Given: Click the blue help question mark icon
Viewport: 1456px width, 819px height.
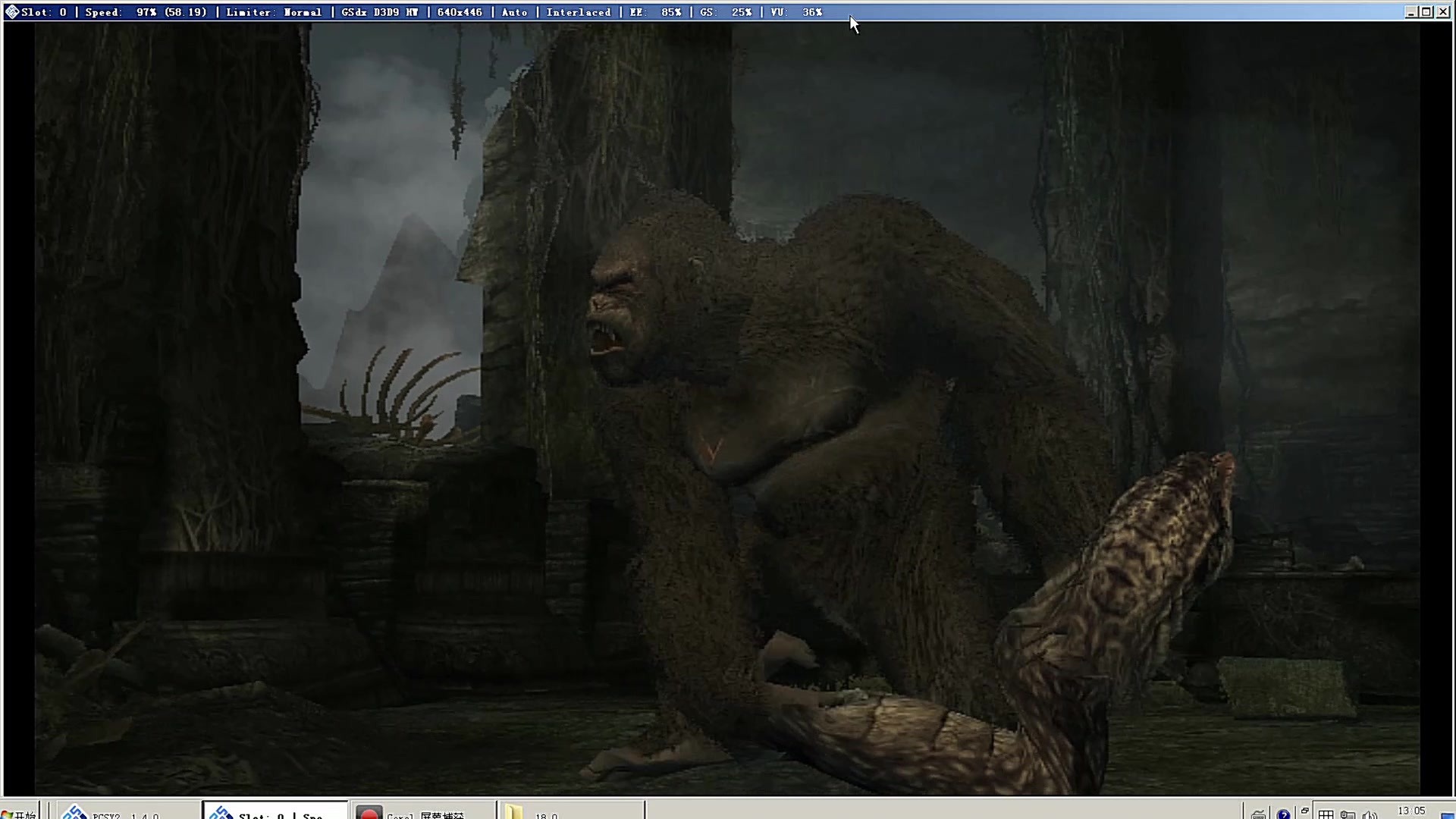Looking at the screenshot, I should 1283,814.
